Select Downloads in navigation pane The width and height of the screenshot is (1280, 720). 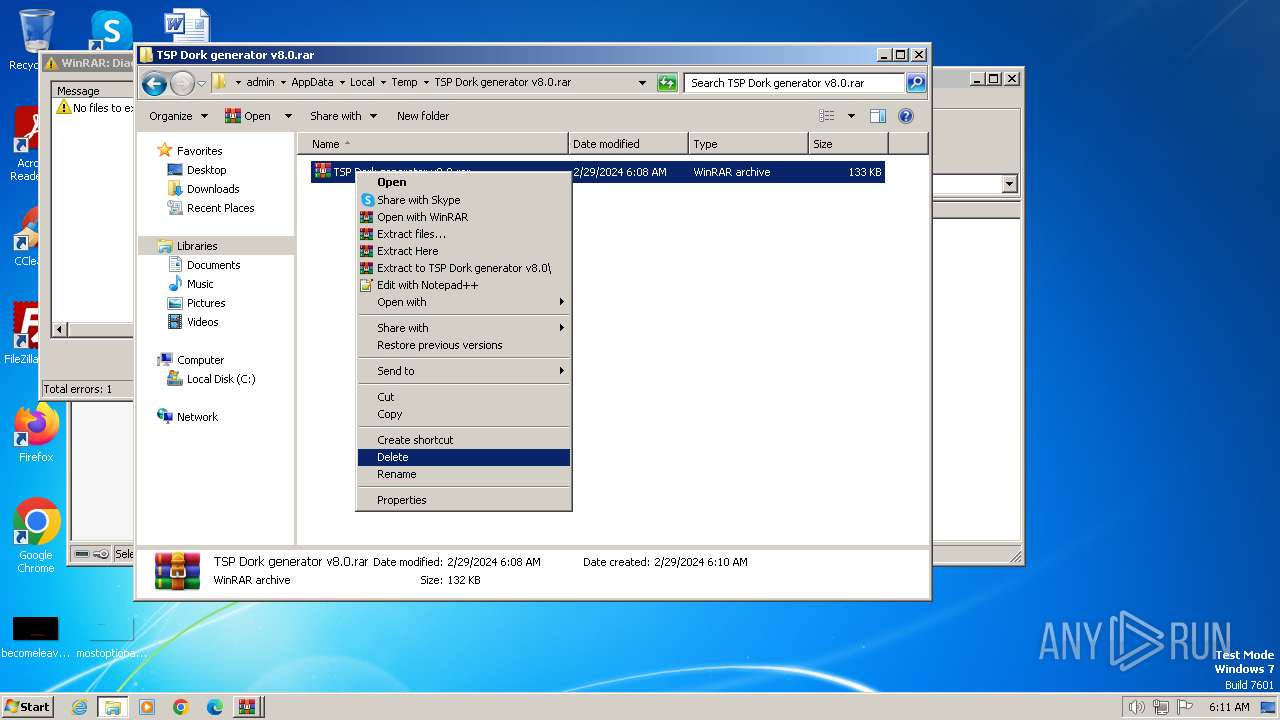(x=213, y=189)
